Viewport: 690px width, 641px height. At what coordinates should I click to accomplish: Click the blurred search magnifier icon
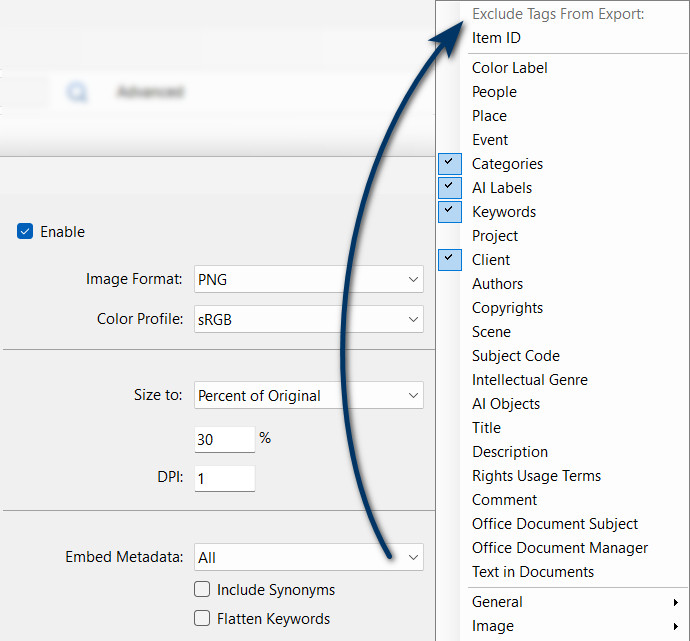pos(76,92)
